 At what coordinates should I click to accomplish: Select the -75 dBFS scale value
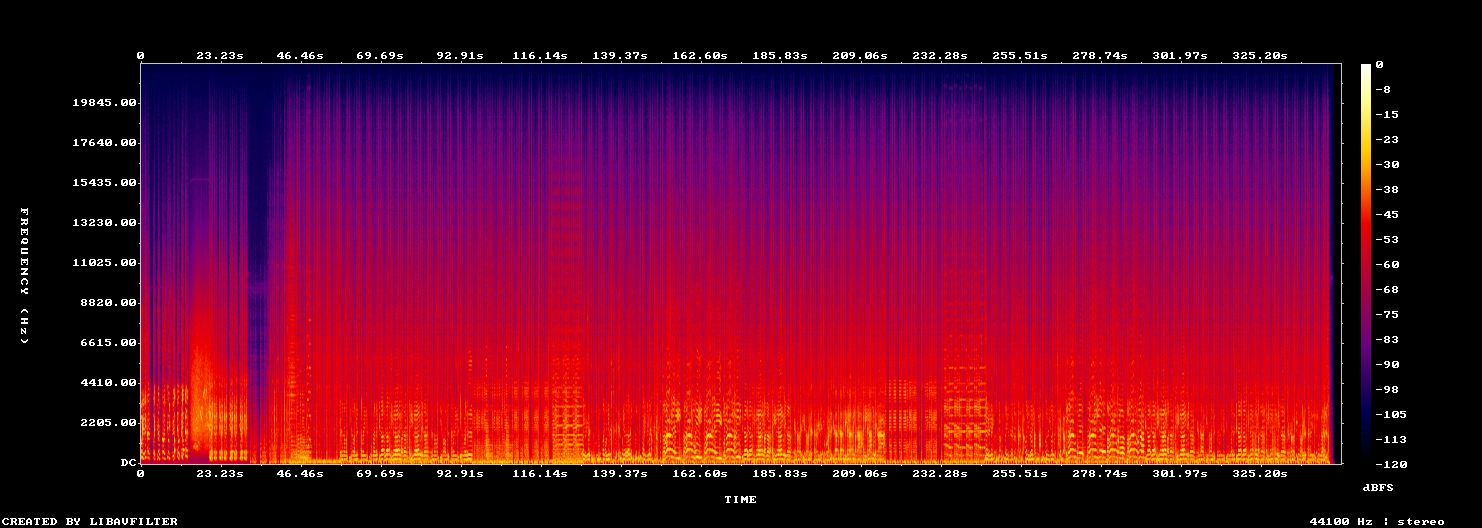click(x=1387, y=315)
